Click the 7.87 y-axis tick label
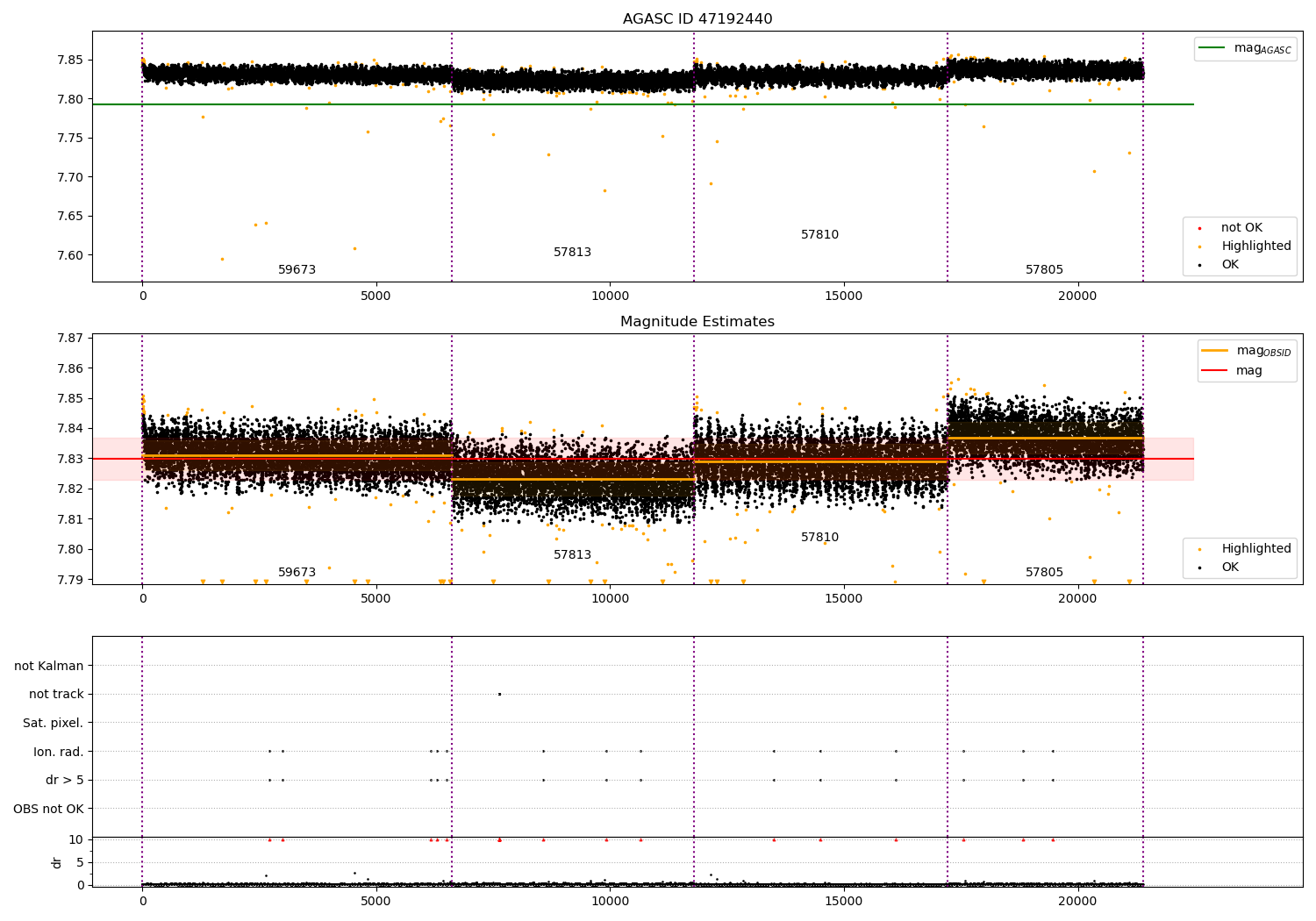Screen dimensions: 1316x921 pyautogui.click(x=70, y=338)
